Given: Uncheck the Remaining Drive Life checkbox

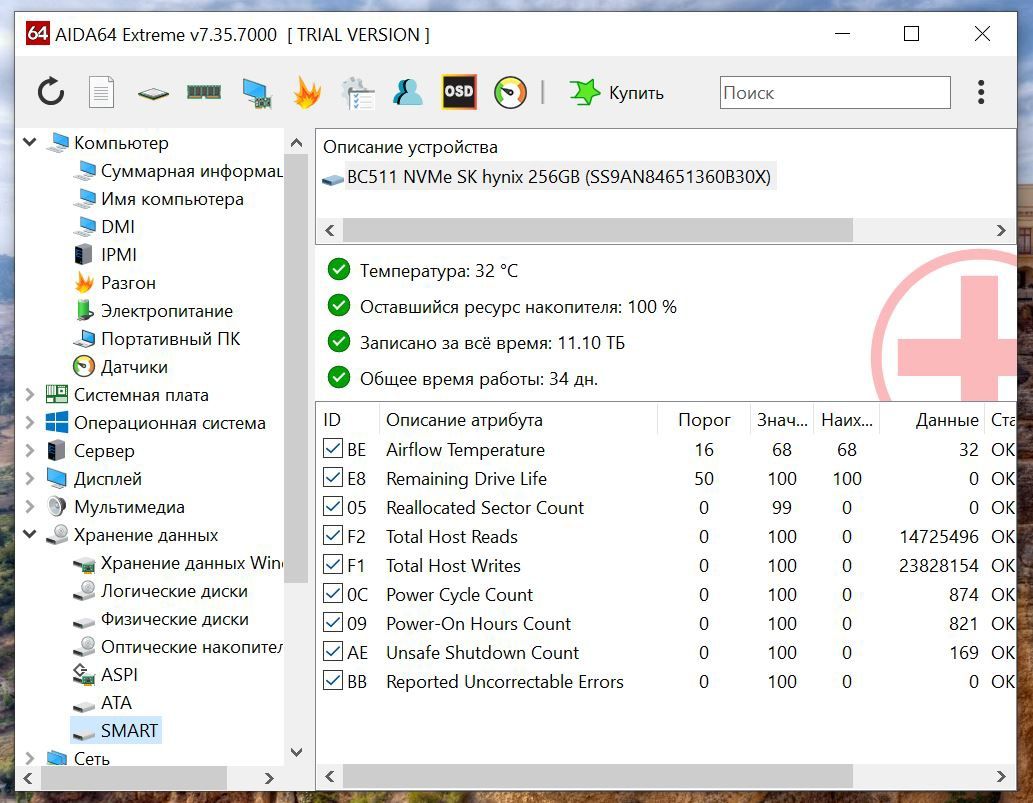Looking at the screenshot, I should click(333, 478).
